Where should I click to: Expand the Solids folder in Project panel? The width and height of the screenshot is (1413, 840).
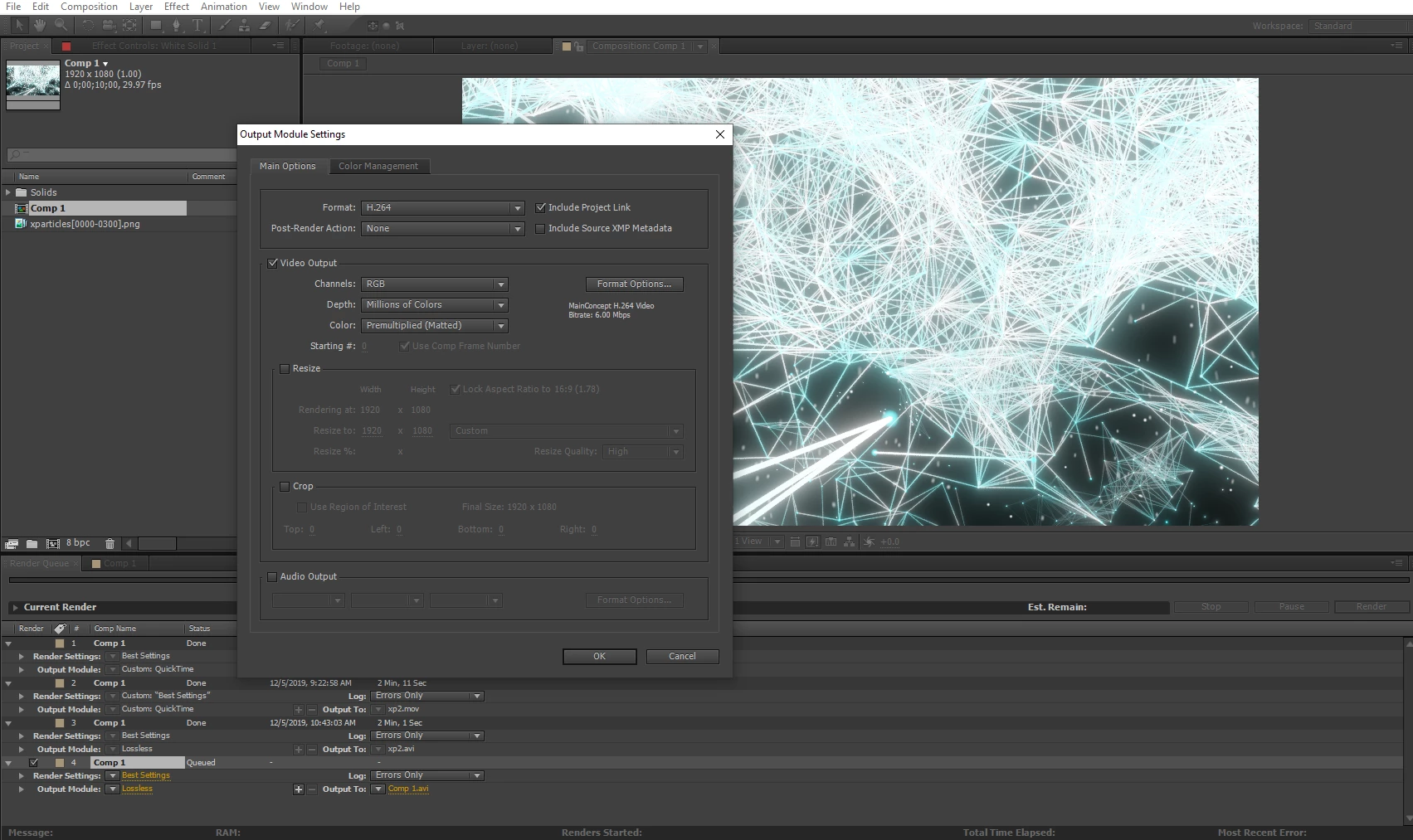pyautogui.click(x=8, y=192)
